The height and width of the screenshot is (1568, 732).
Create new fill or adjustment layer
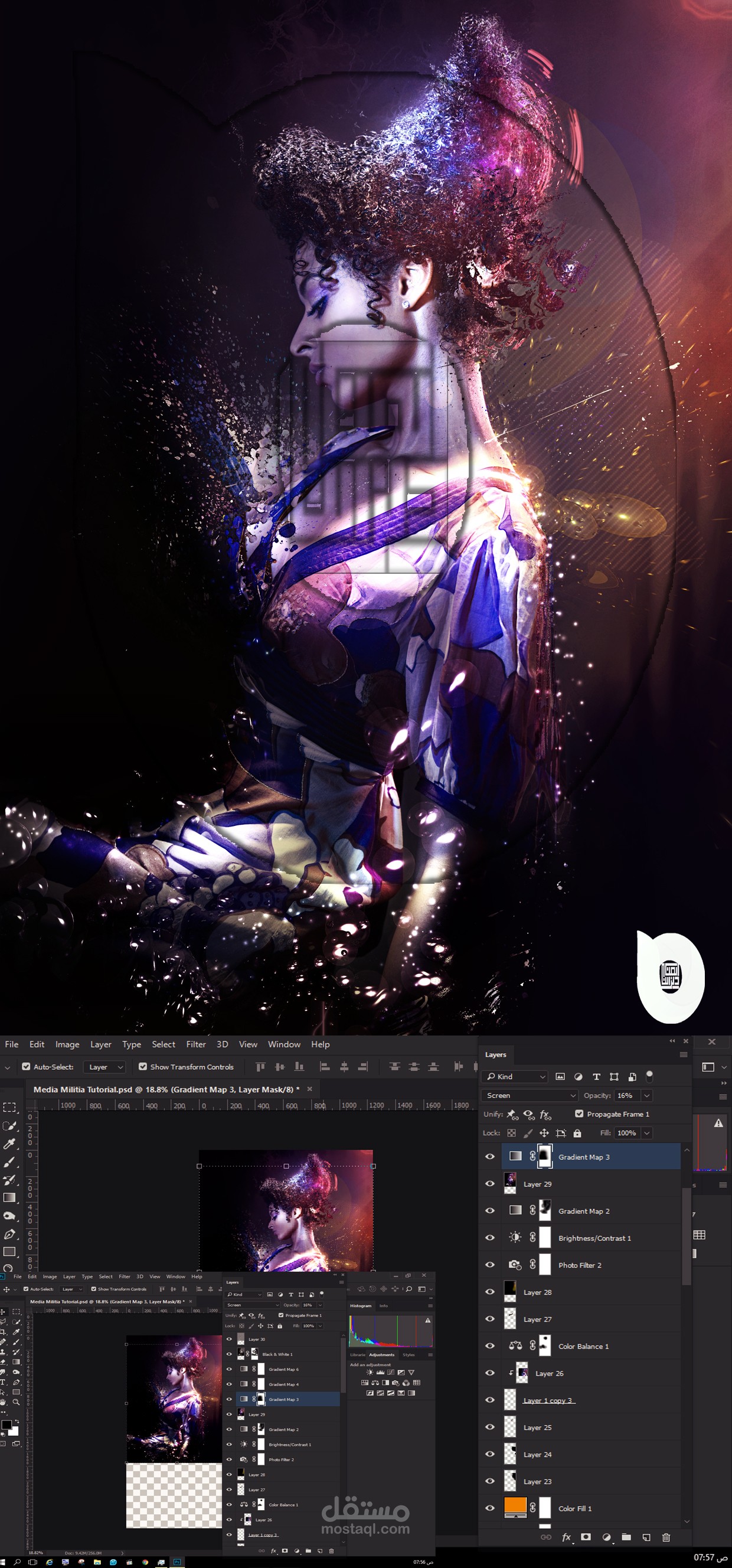tap(607, 1537)
